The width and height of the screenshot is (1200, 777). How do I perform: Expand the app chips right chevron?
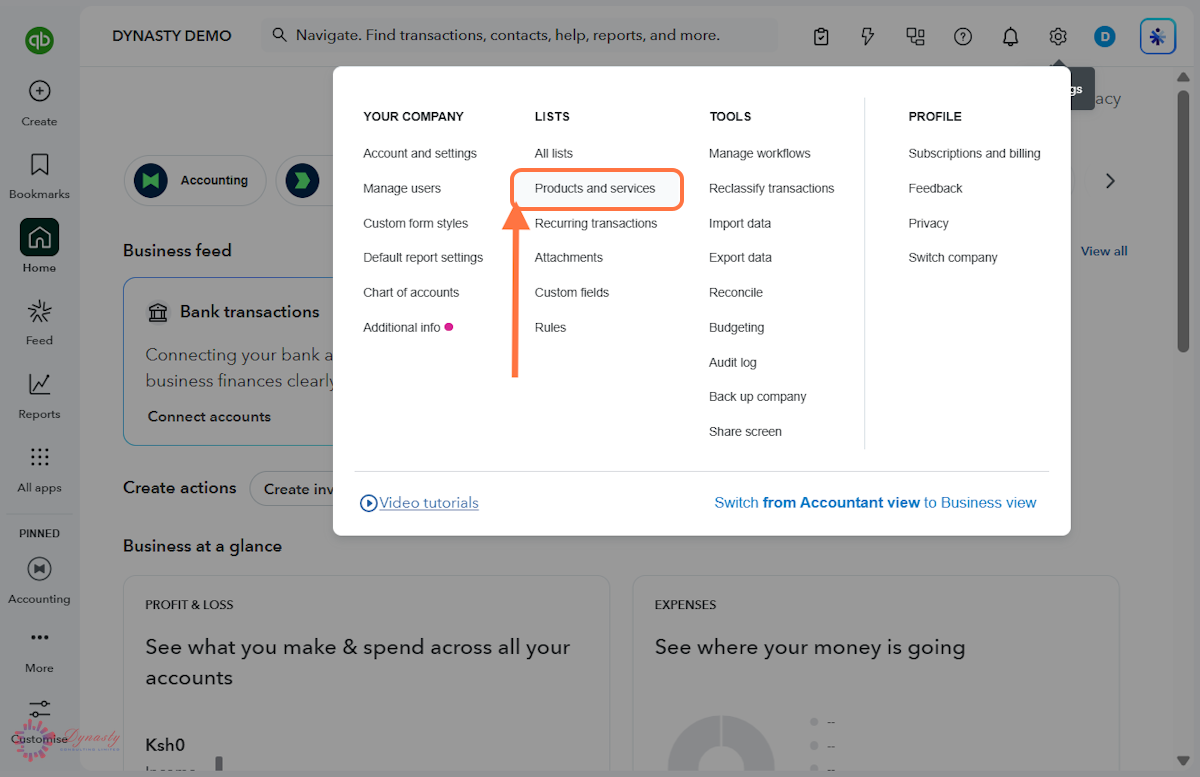(x=1110, y=181)
